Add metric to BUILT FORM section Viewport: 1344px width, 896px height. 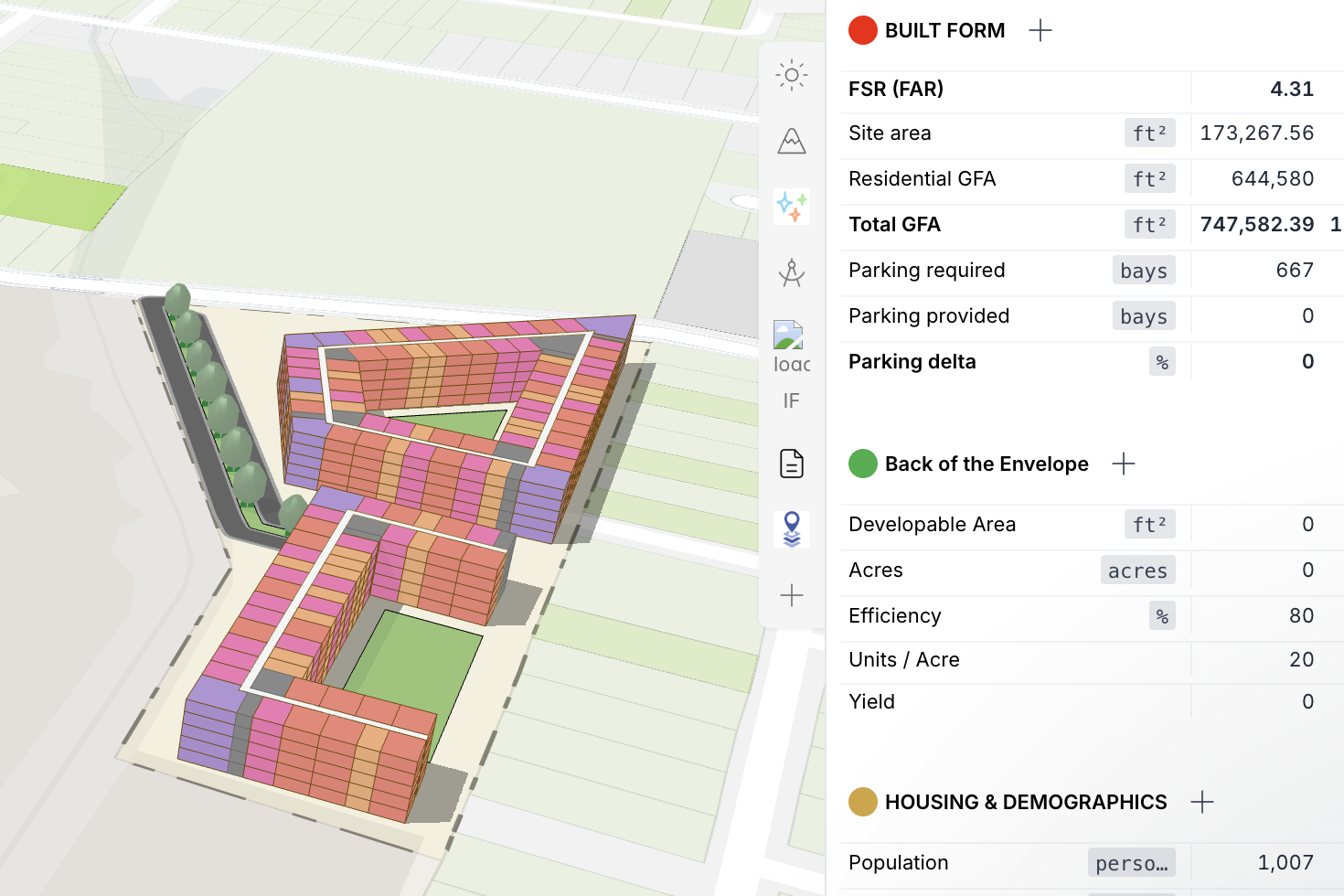point(1040,30)
